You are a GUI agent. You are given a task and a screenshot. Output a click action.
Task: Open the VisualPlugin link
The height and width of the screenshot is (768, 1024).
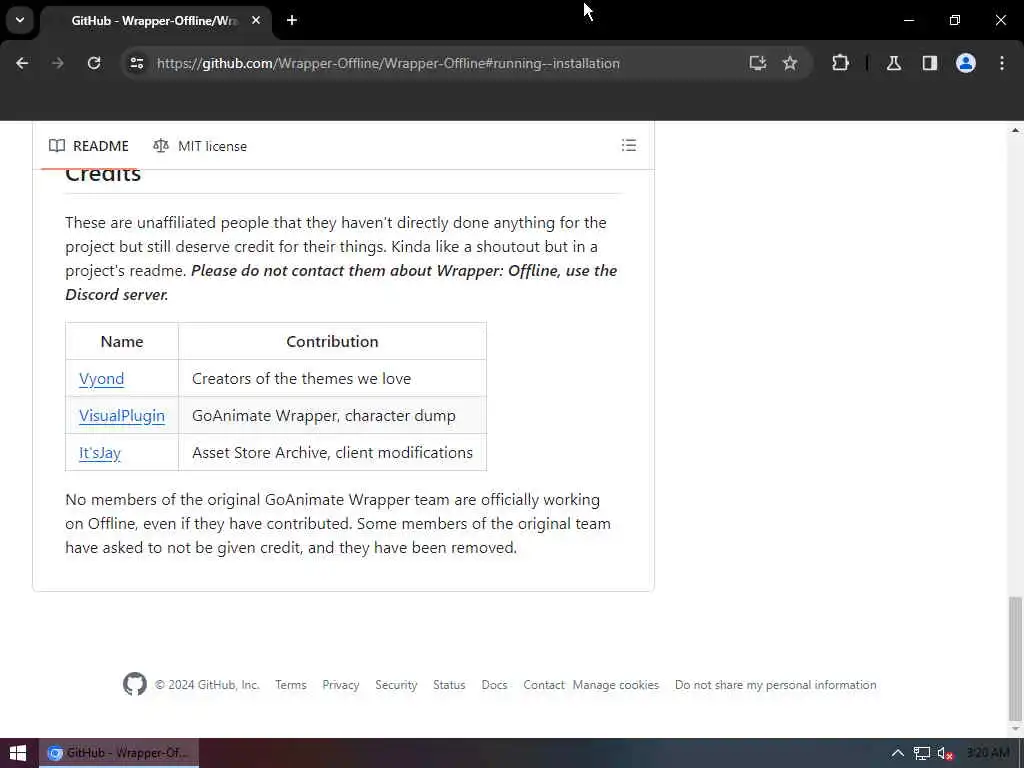122,416
